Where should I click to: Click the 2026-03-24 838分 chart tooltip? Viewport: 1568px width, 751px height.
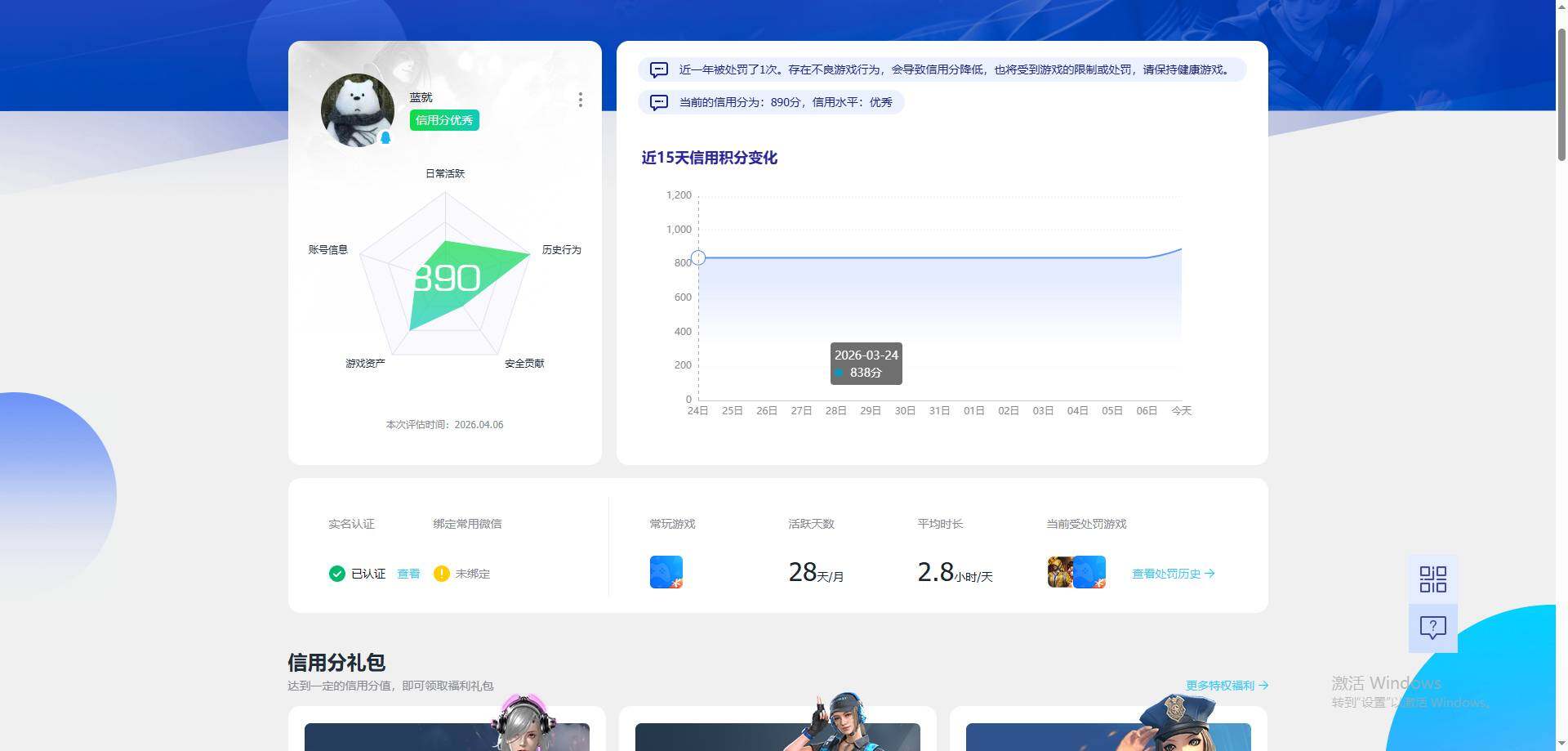click(x=866, y=364)
